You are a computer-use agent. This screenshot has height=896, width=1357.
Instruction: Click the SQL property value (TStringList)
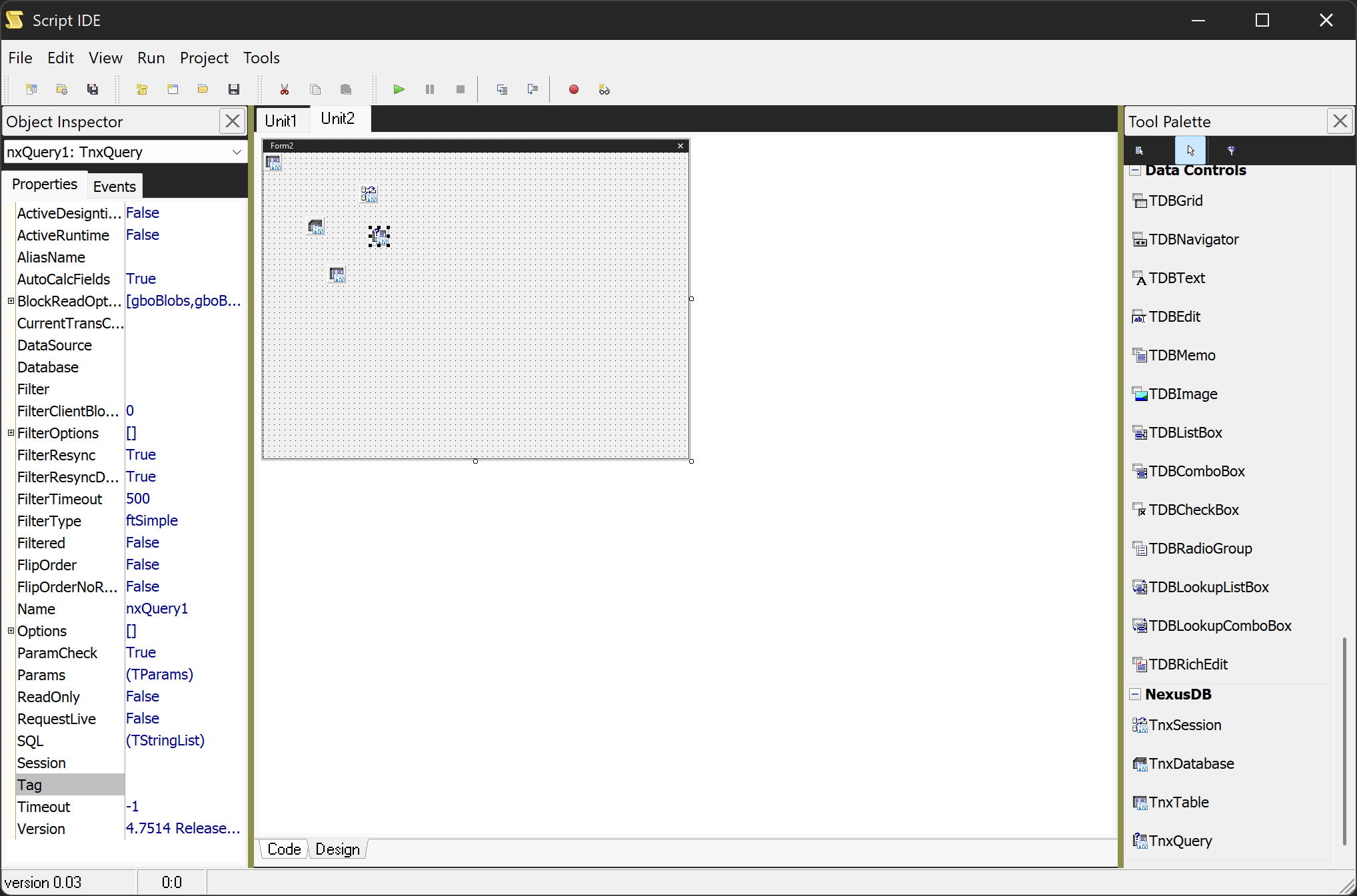tap(165, 741)
